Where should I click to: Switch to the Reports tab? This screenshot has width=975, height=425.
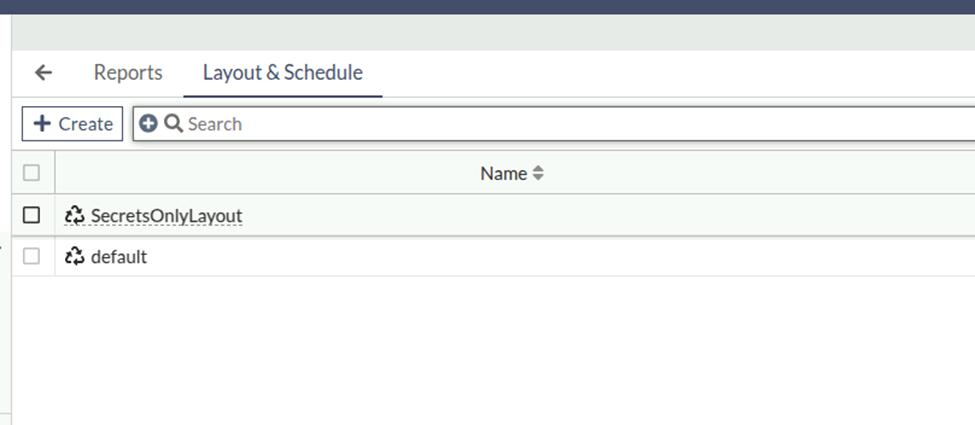[128, 73]
